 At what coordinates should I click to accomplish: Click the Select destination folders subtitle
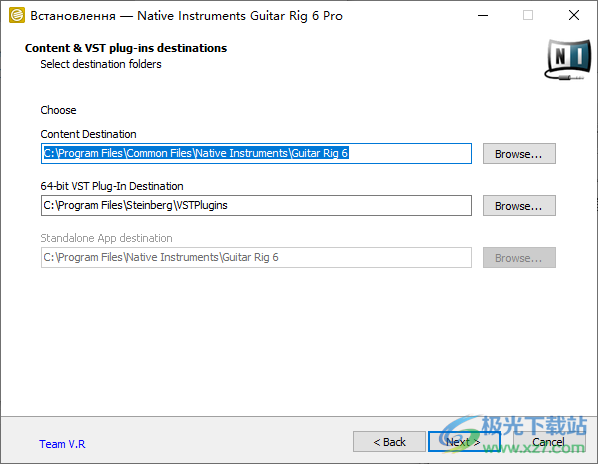click(x=101, y=64)
